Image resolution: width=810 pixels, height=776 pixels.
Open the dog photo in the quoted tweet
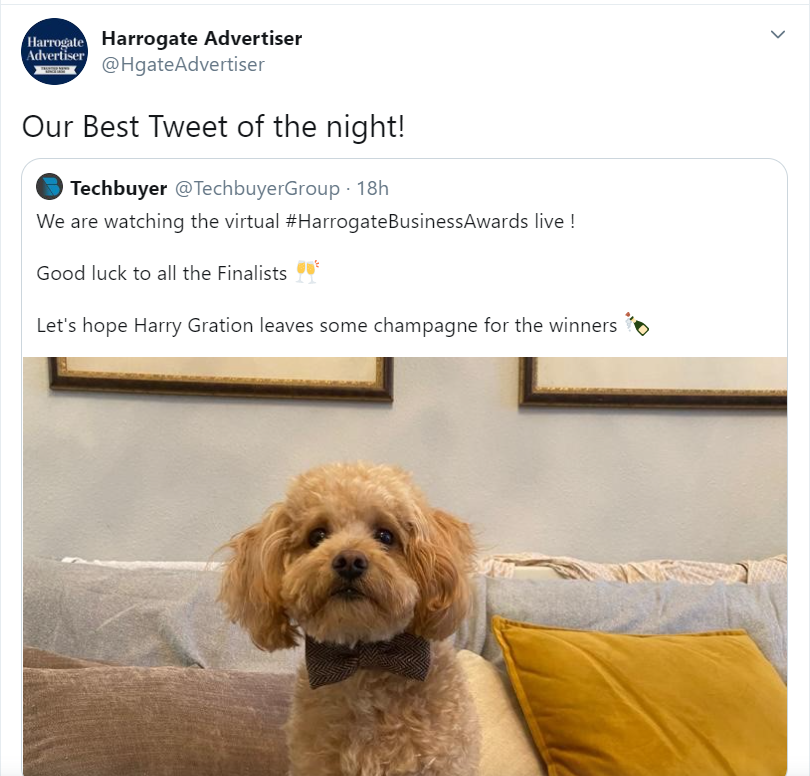tap(405, 566)
